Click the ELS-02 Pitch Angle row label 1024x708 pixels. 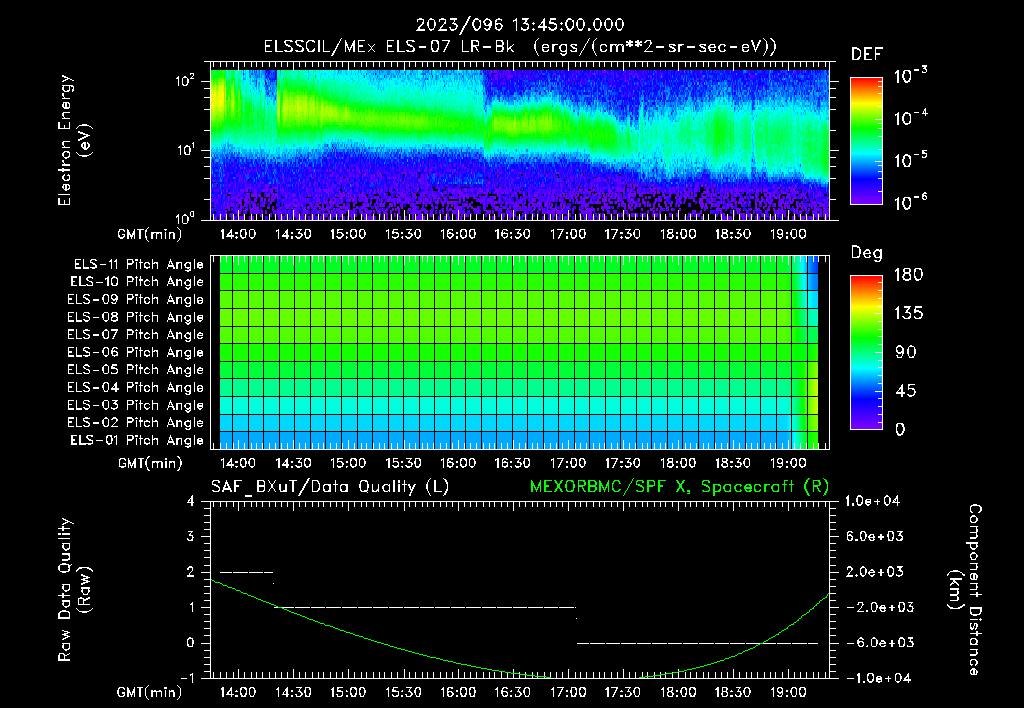pyautogui.click(x=135, y=423)
